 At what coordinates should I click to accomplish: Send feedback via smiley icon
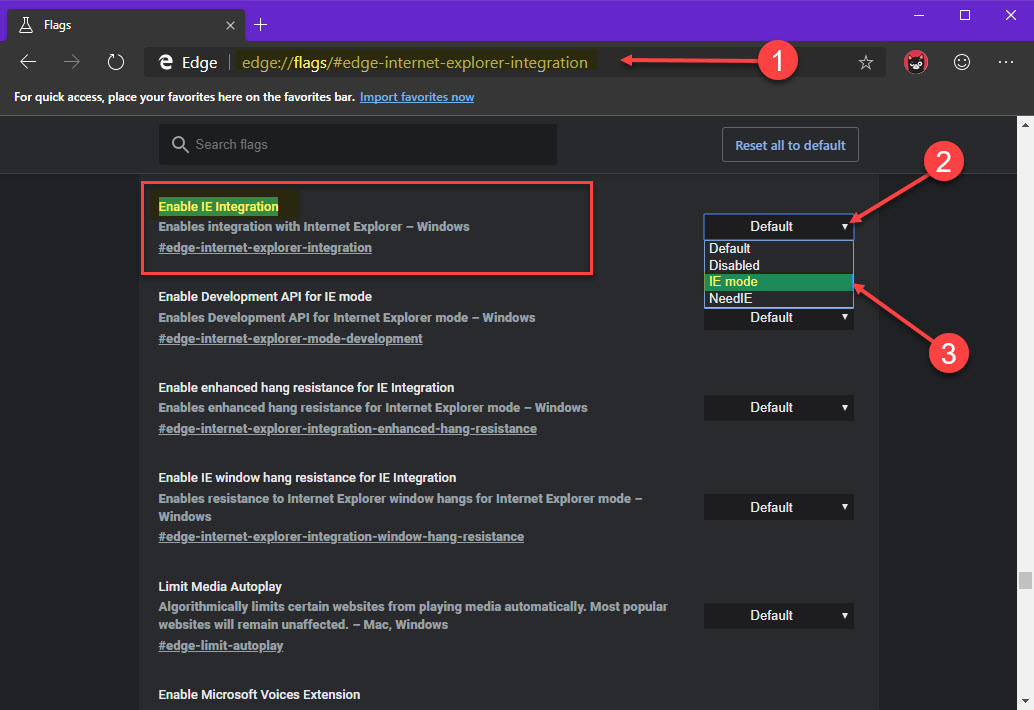coord(961,62)
